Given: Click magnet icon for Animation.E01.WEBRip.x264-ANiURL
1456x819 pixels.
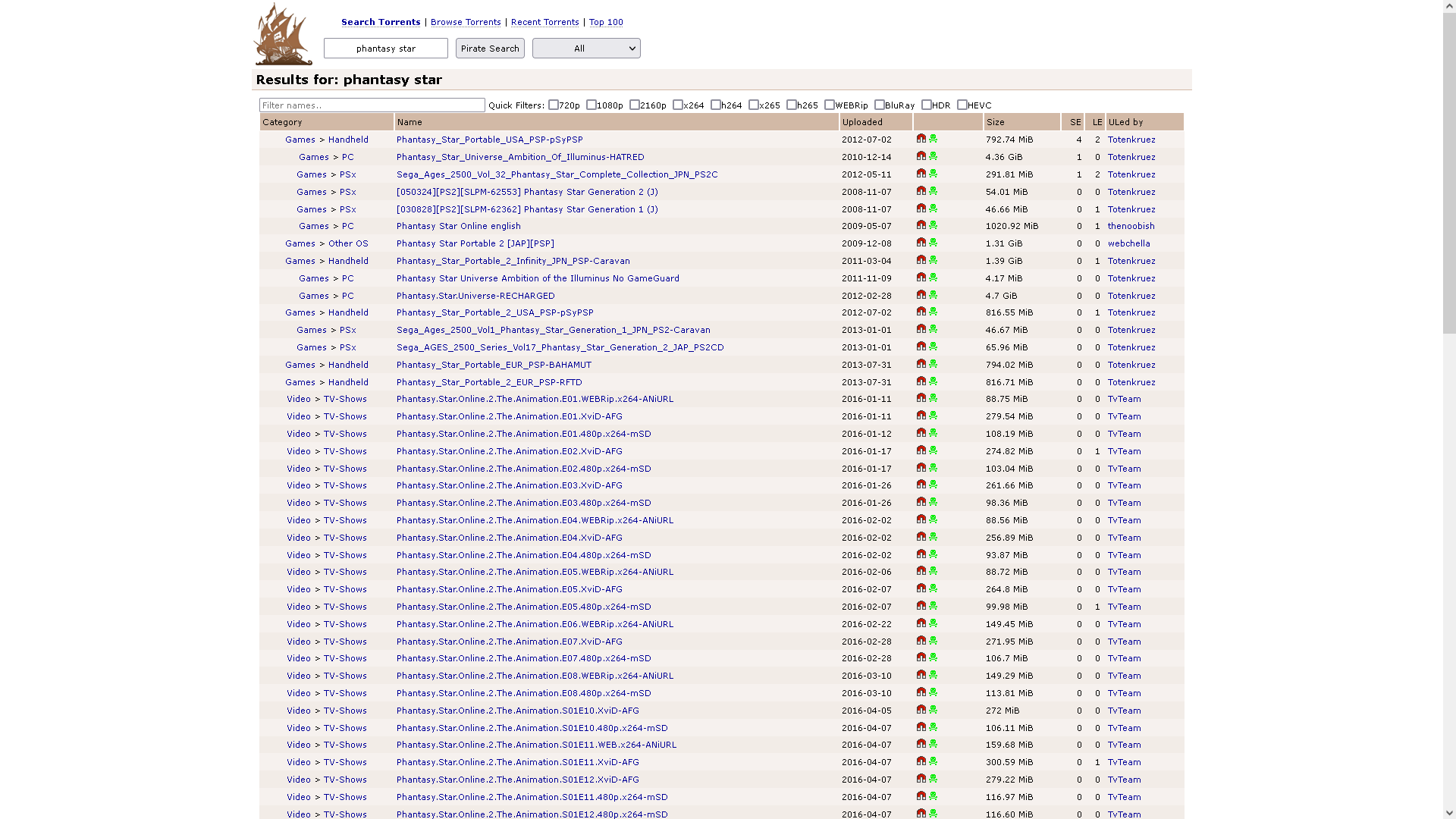Looking at the screenshot, I should (921, 398).
